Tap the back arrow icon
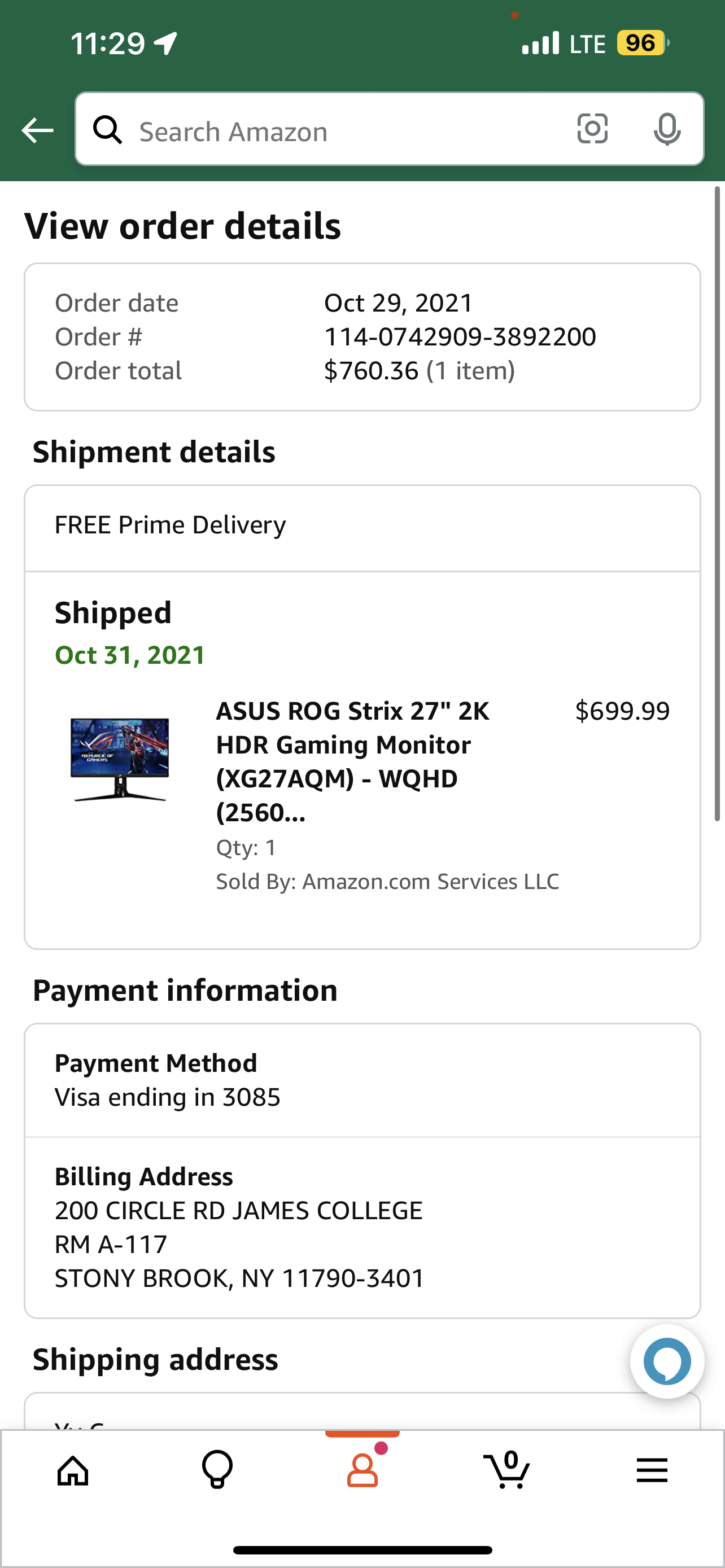This screenshot has height=1568, width=725. tap(37, 130)
